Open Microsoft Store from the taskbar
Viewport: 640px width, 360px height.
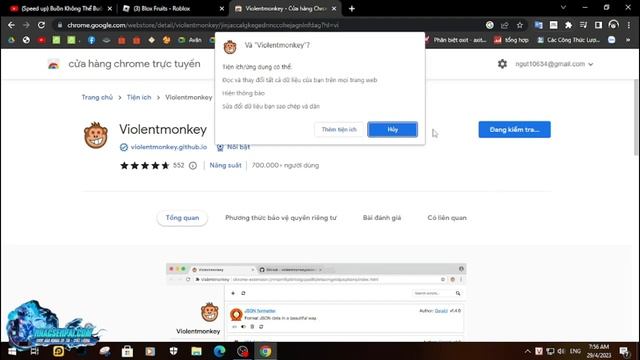pos(127,351)
